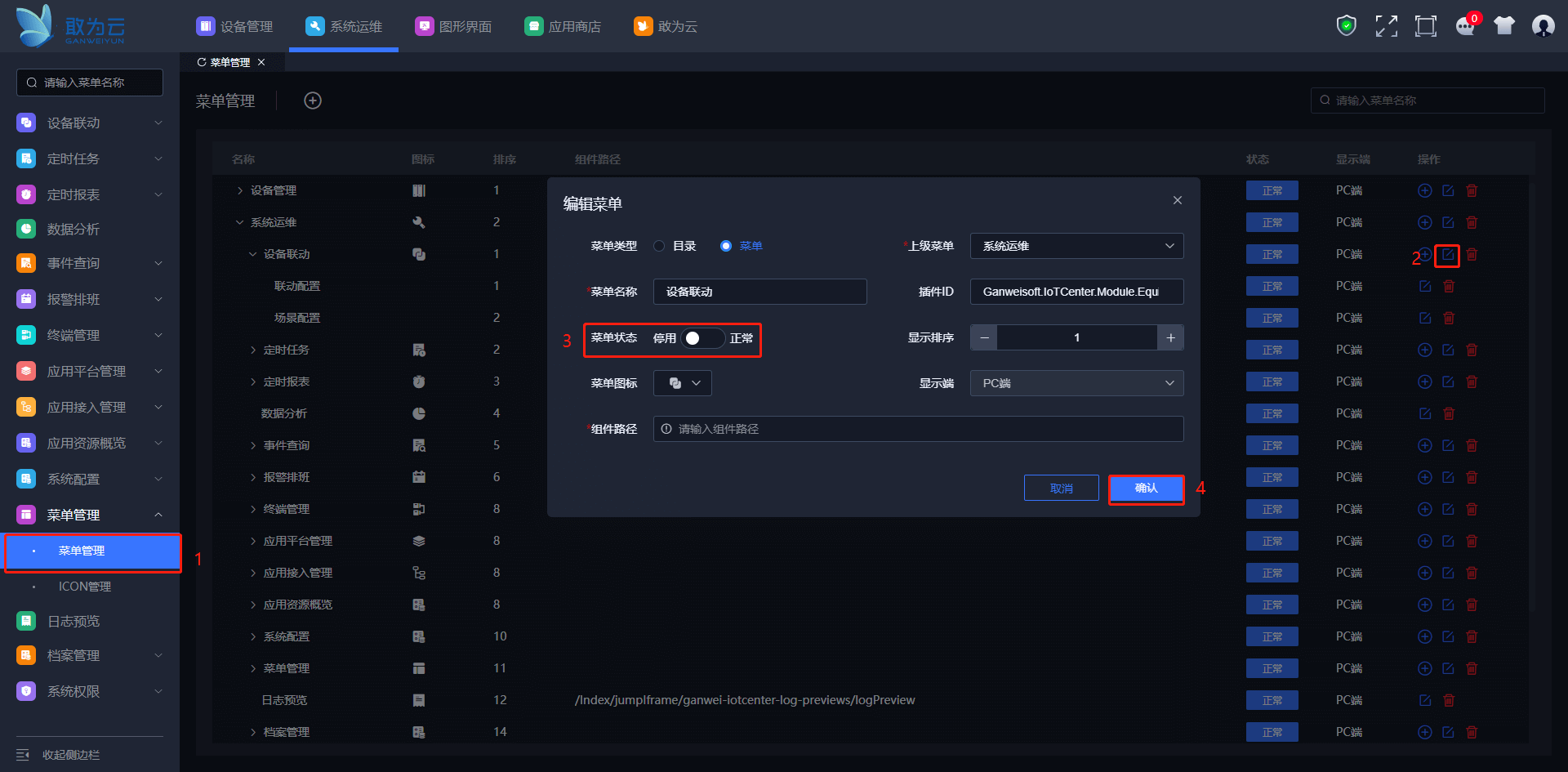Increase 显示排序 with the plus stepper
The width and height of the screenshot is (1568, 772).
(1170, 337)
